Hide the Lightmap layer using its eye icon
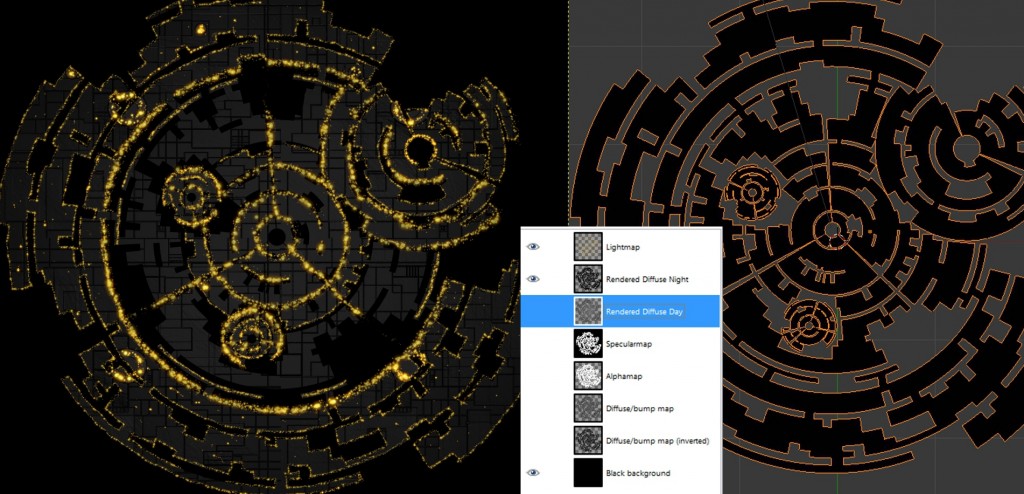Image resolution: width=1024 pixels, height=494 pixels. click(534, 246)
